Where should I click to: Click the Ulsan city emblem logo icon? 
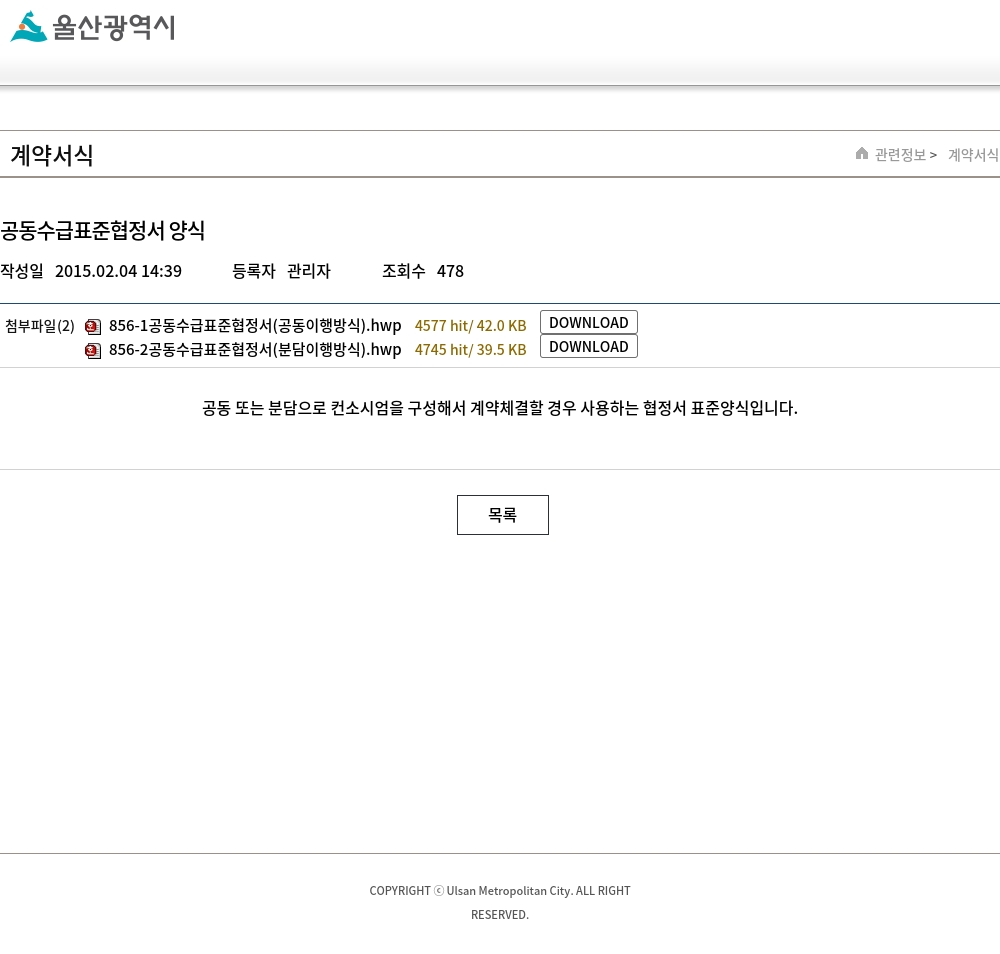coord(29,27)
